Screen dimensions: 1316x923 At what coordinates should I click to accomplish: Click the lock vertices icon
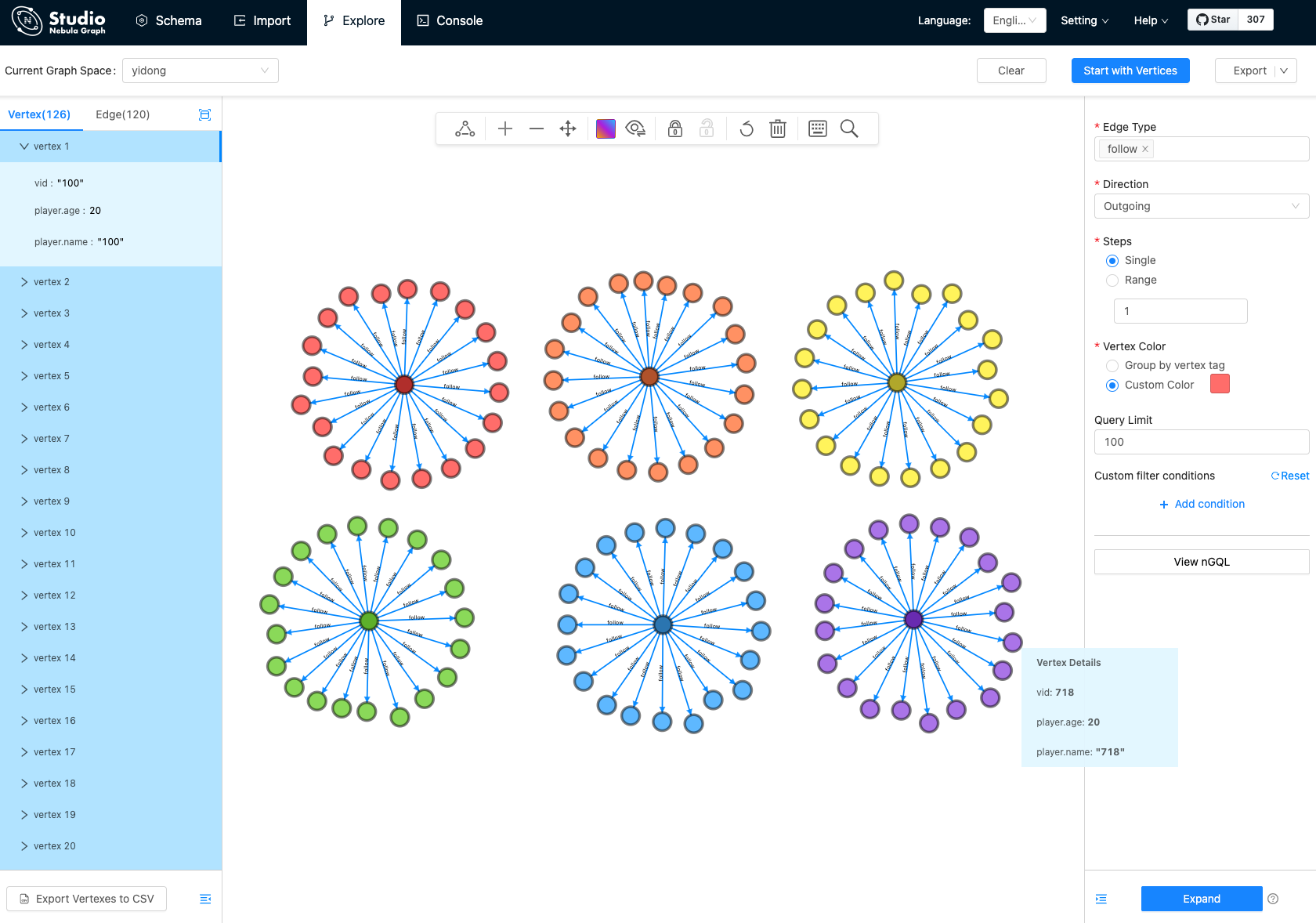point(675,128)
